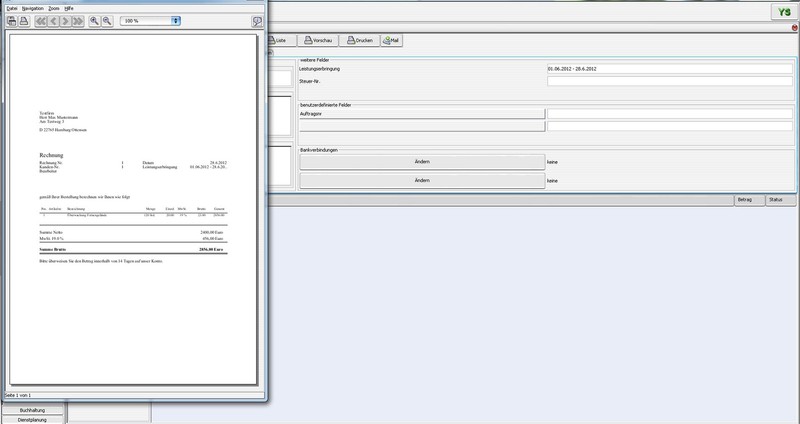The width and height of the screenshot is (800, 424).
Task: Click the 'Seite 1 von 1' status text
Action: click(18, 395)
